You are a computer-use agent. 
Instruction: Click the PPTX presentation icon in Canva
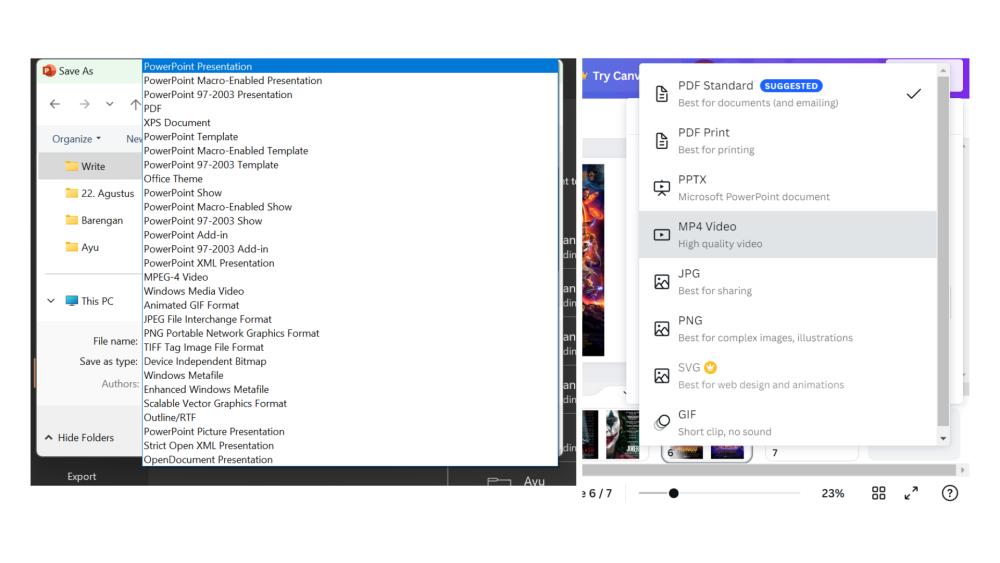tap(662, 187)
